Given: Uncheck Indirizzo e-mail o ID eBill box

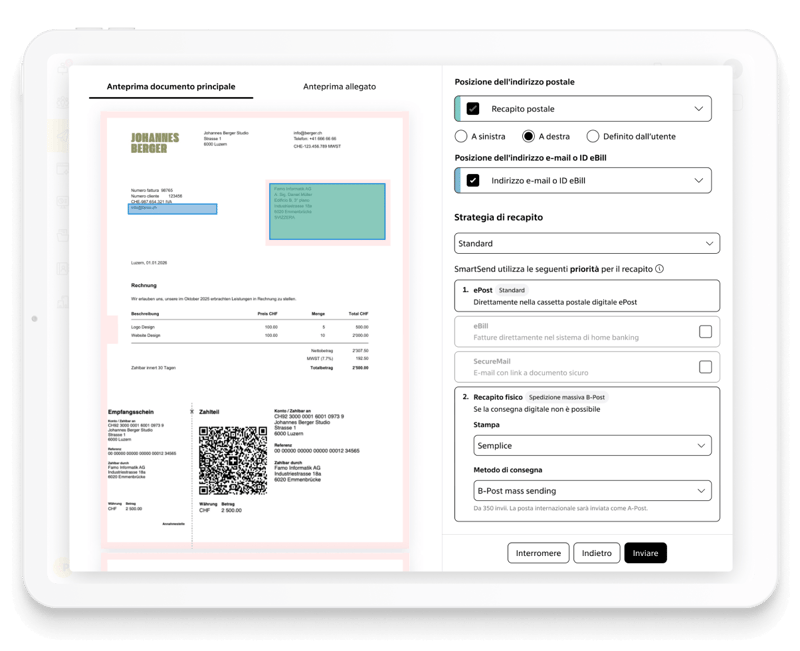Looking at the screenshot, I should click(474, 180).
